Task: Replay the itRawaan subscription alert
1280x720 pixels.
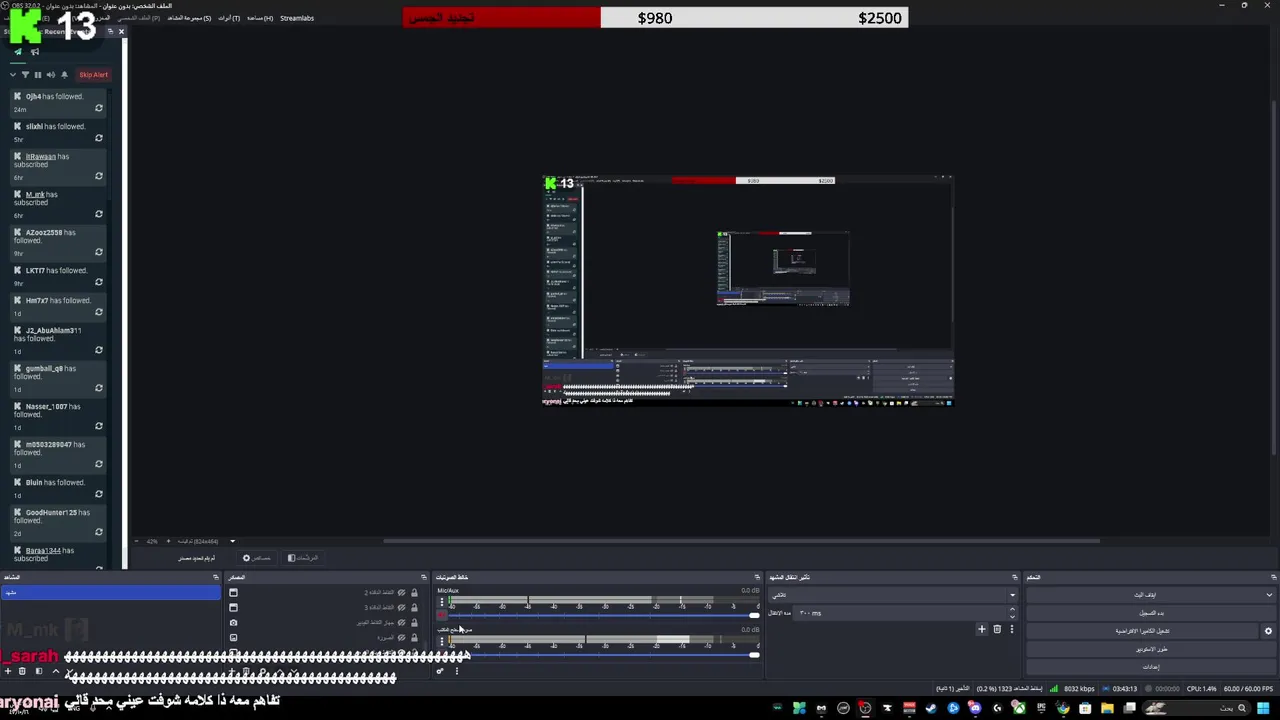Action: 98,176
